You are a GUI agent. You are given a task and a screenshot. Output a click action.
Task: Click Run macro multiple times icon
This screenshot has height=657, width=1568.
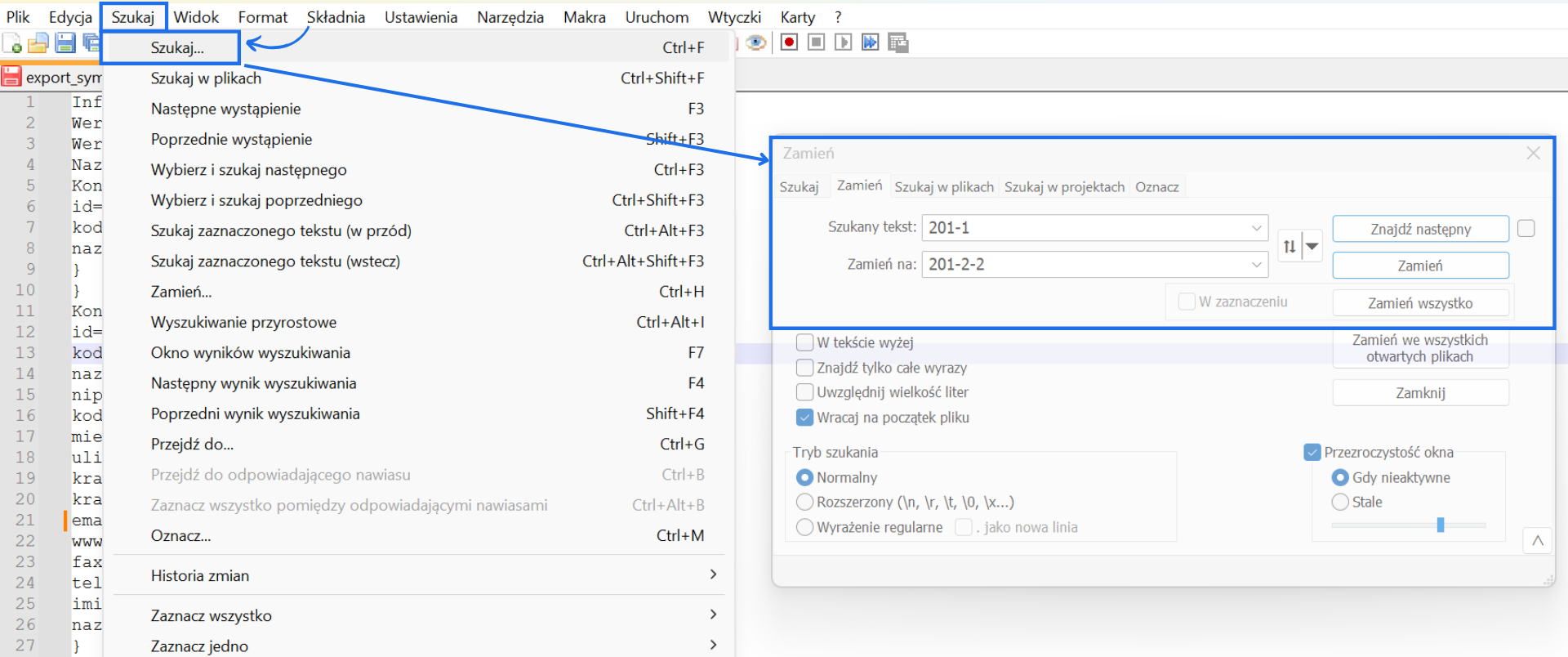click(871, 42)
